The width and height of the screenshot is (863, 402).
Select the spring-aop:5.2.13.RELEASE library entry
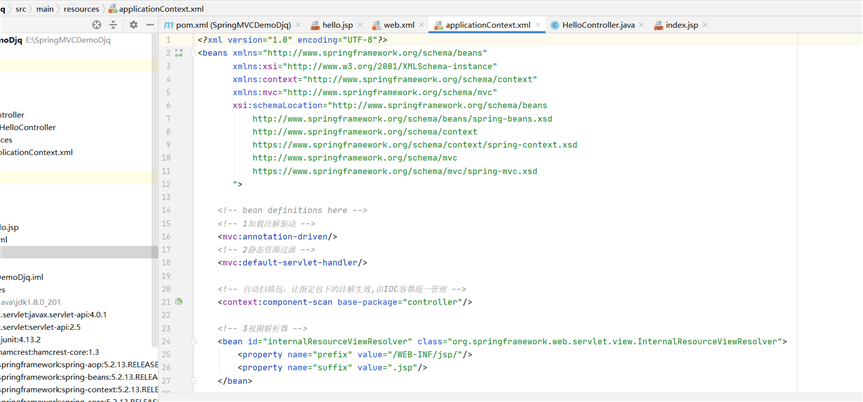click(79, 365)
